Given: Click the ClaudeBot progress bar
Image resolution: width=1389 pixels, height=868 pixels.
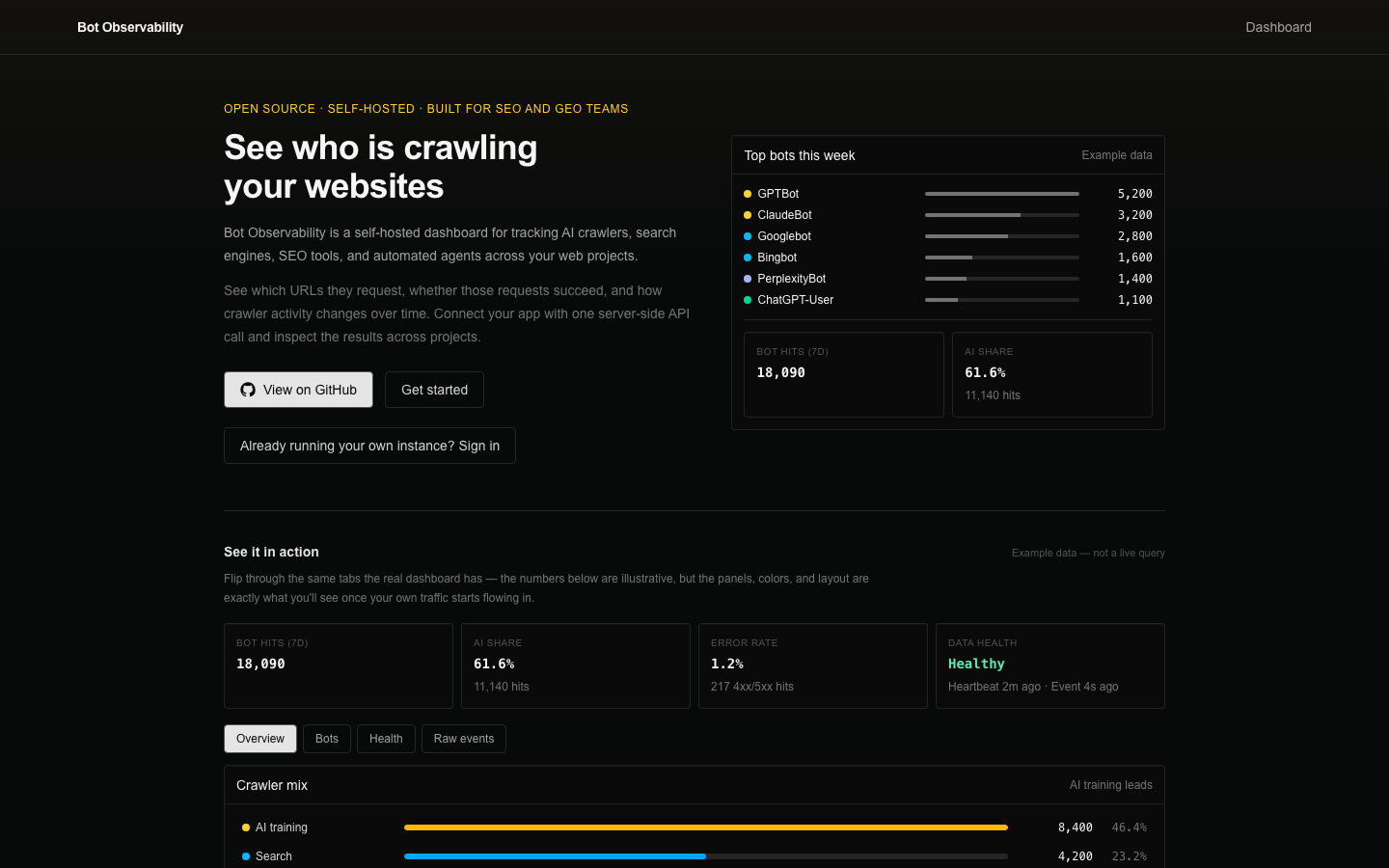Looking at the screenshot, I should (x=1002, y=215).
